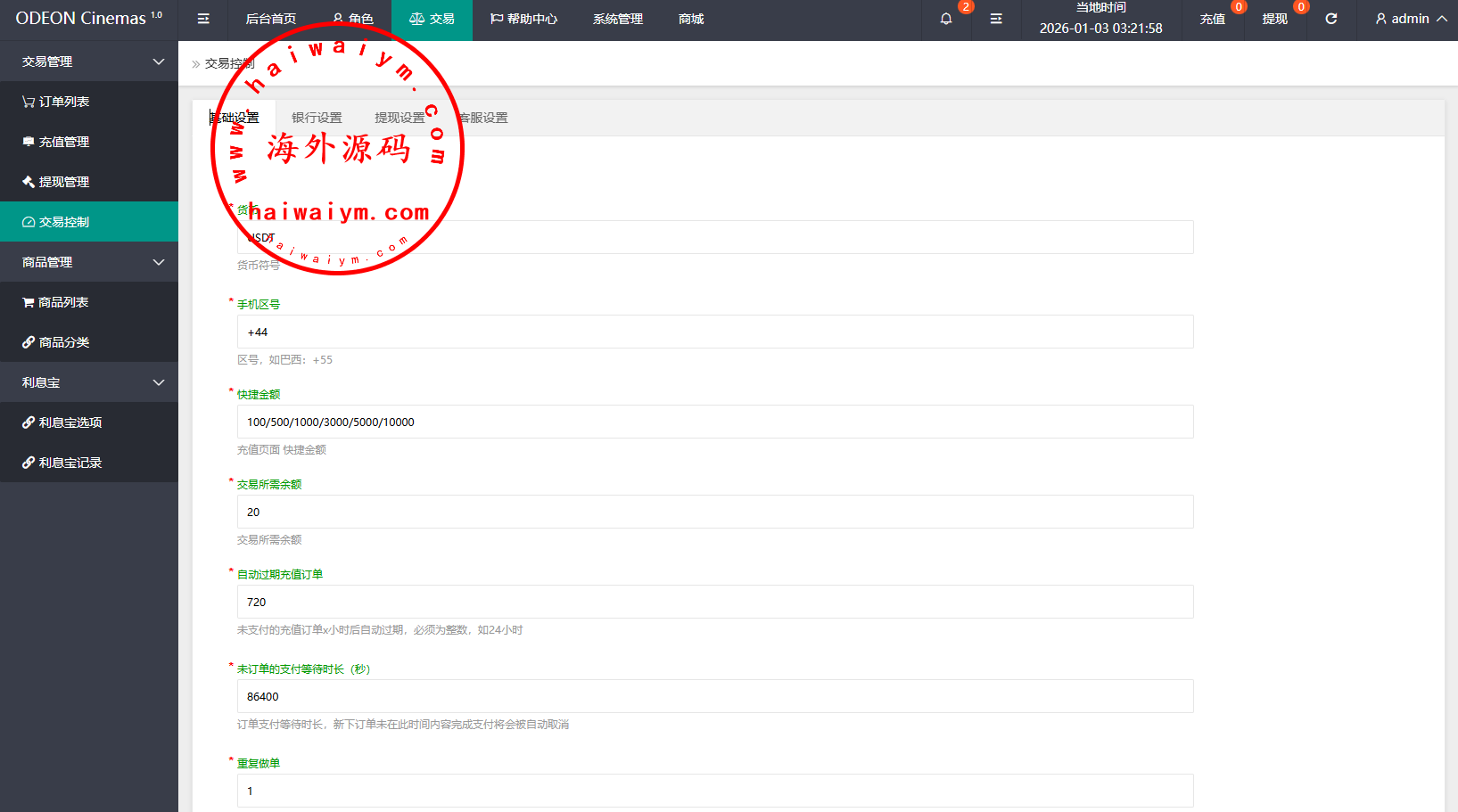The height and width of the screenshot is (812, 1458).
Task: Switch to the 银行设置 tab
Action: tap(317, 118)
